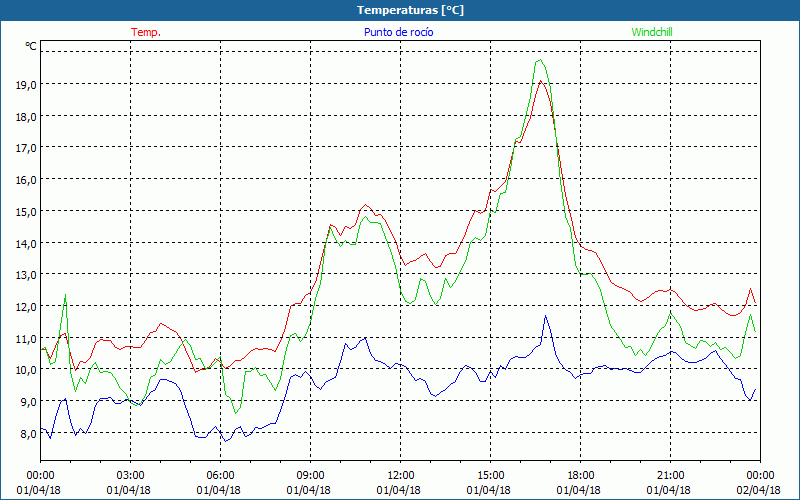The height and width of the screenshot is (500, 800).
Task: Click the 21:00 time axis label
Action: [670, 476]
